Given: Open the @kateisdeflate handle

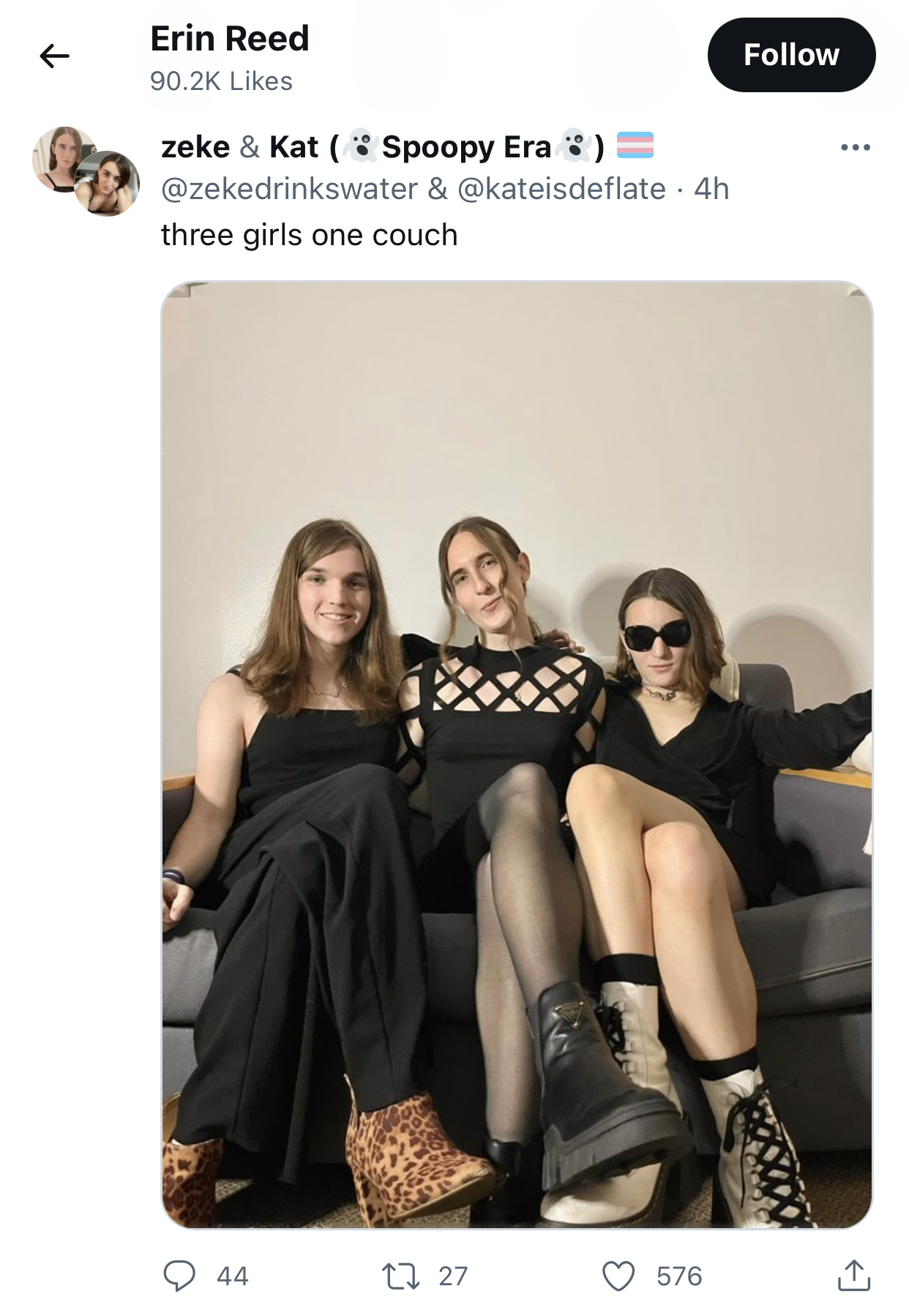Looking at the screenshot, I should [561, 189].
